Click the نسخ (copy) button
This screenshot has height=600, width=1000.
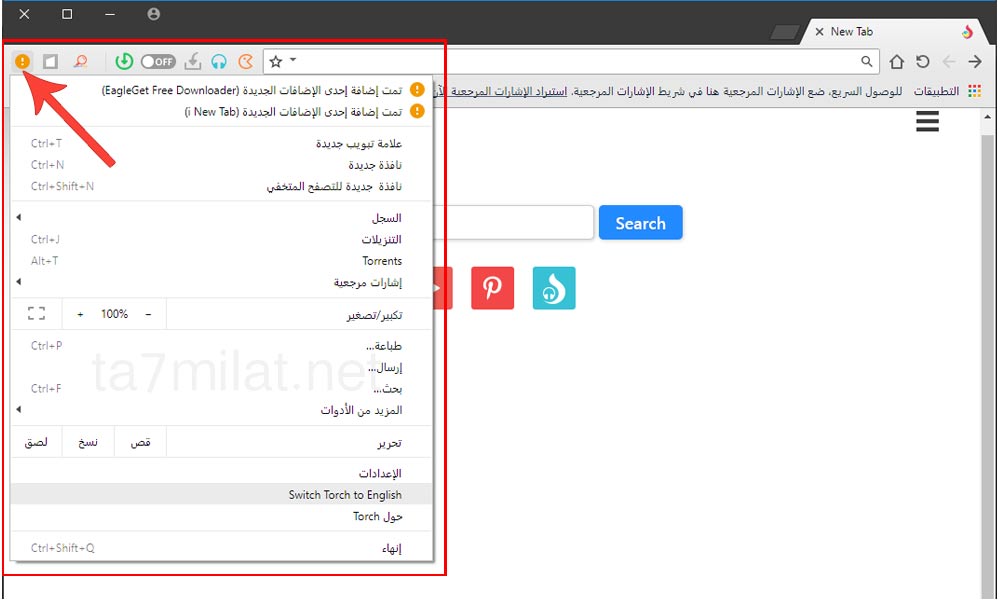[x=88, y=442]
